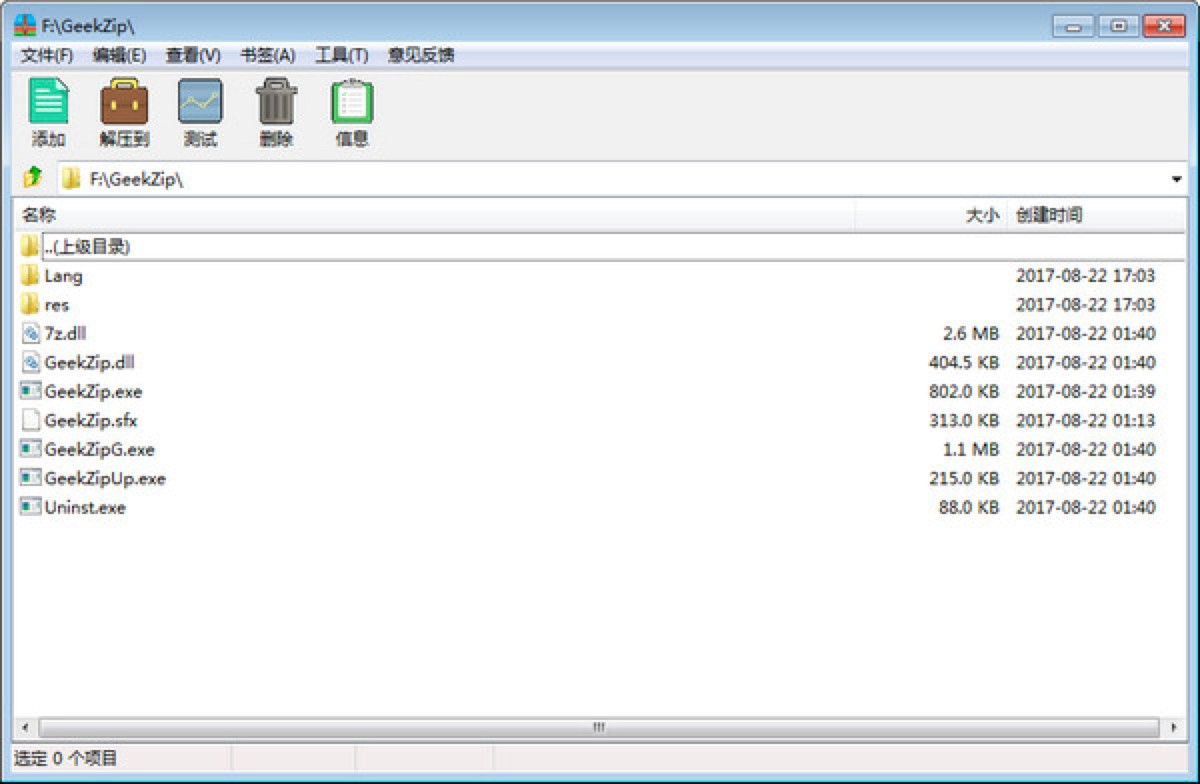The height and width of the screenshot is (784, 1200).
Task: Click the 2017-08-22 01:39 timestamp
Action: 1086,391
